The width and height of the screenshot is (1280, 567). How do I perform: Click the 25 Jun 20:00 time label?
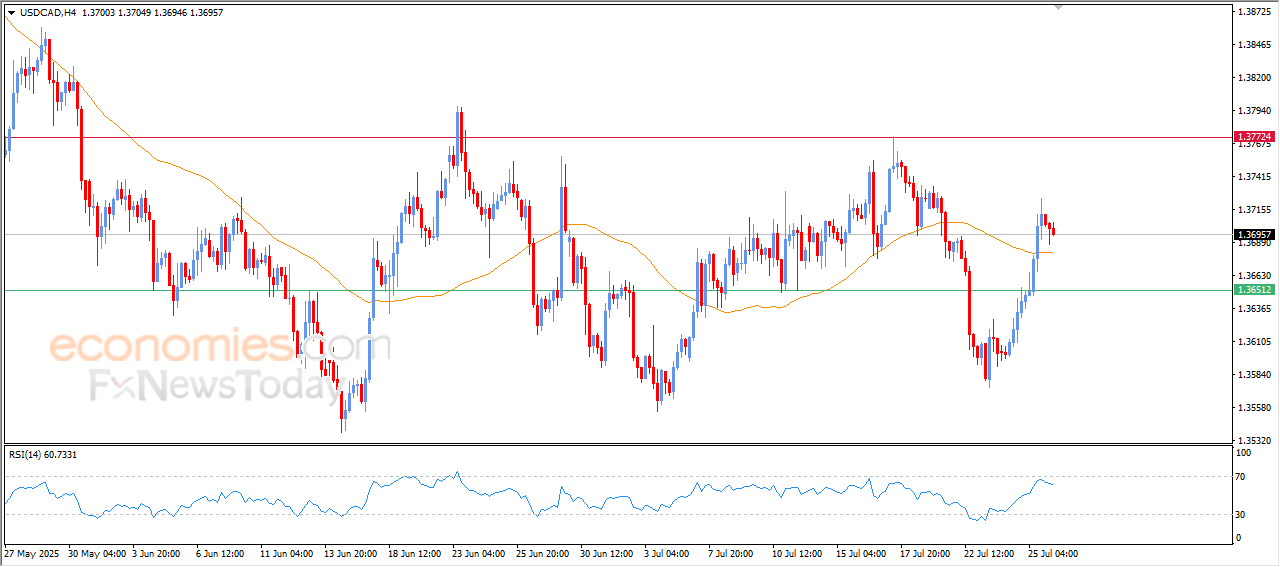(x=542, y=553)
